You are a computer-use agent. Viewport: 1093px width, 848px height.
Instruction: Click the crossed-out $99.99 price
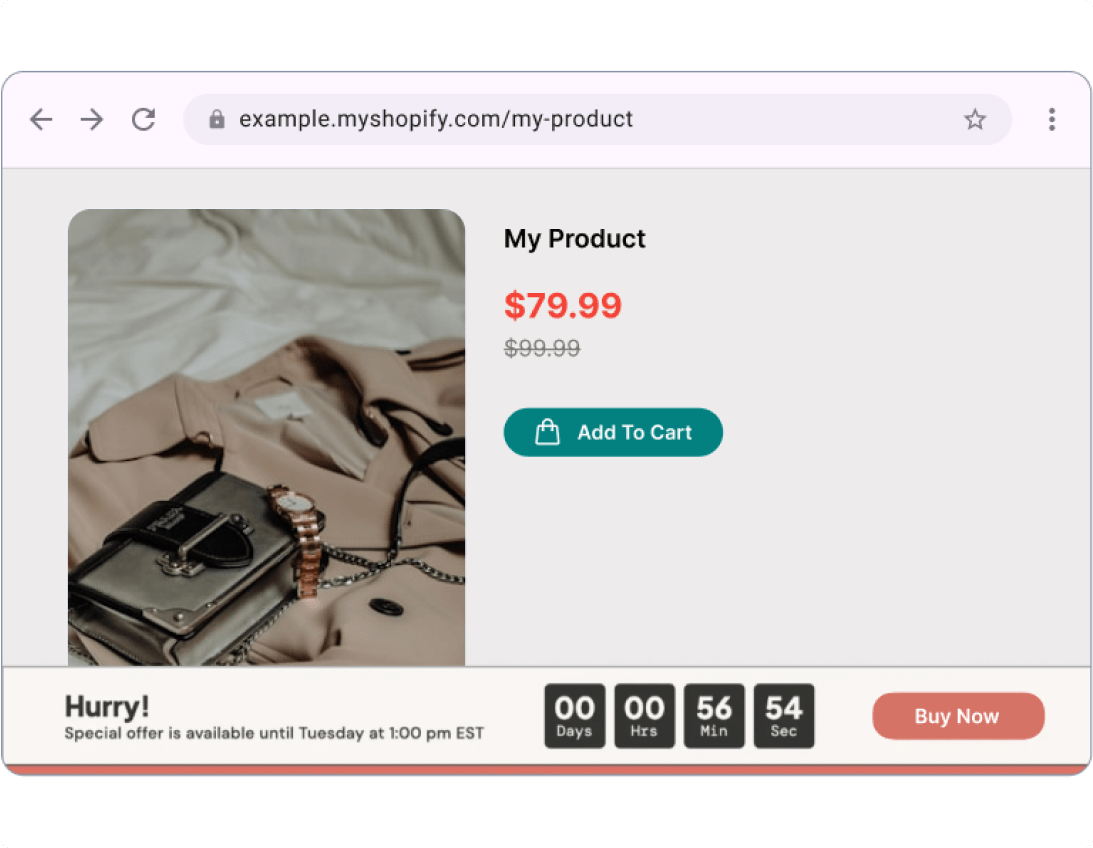point(542,348)
